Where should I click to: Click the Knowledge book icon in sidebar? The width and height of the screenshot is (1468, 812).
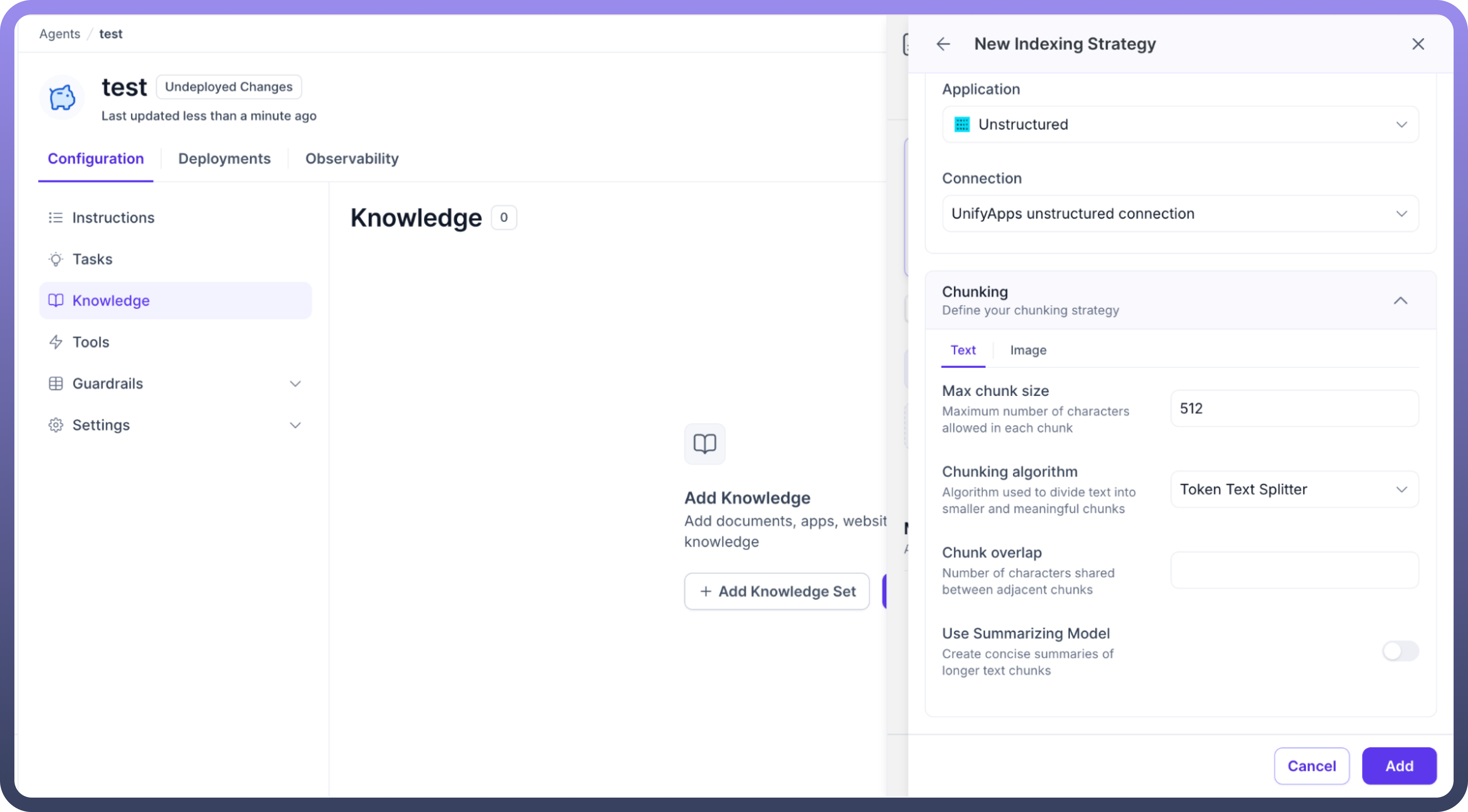[55, 300]
